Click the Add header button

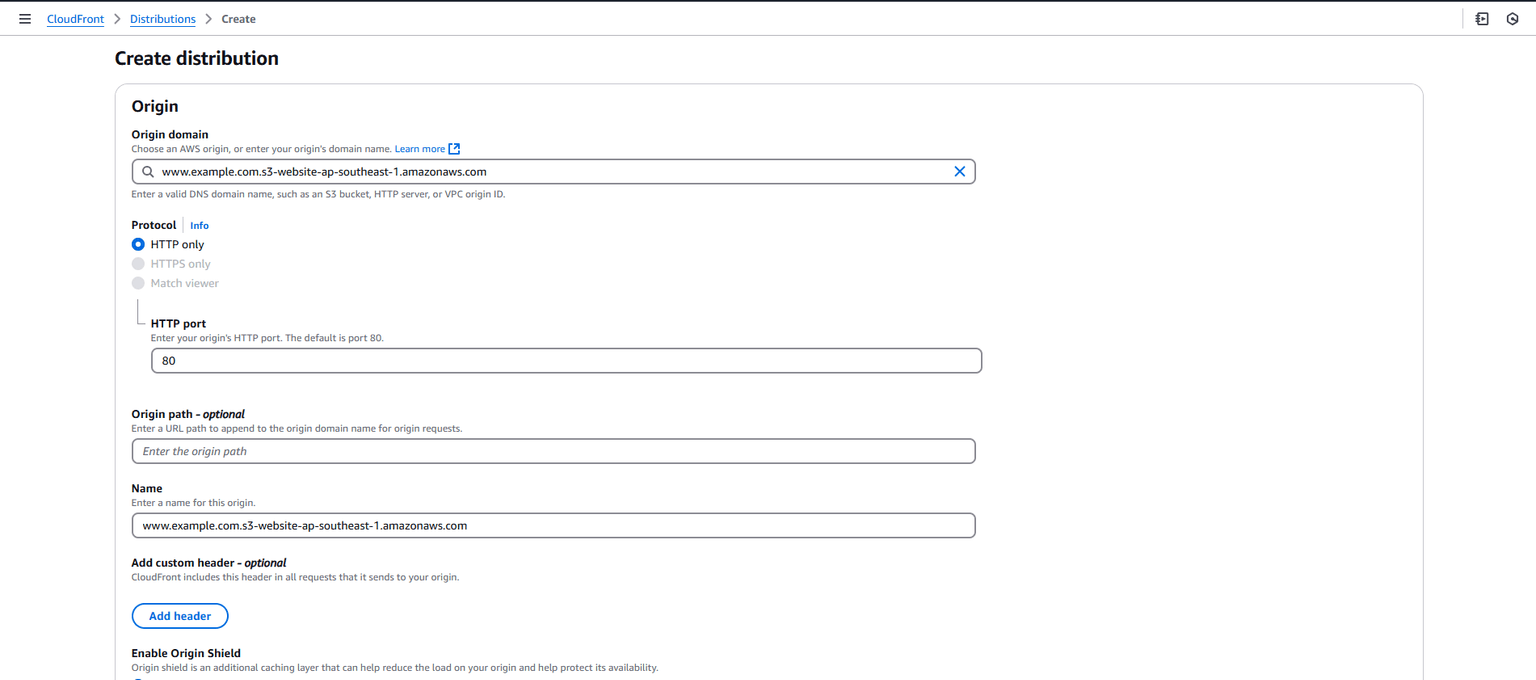tap(180, 616)
